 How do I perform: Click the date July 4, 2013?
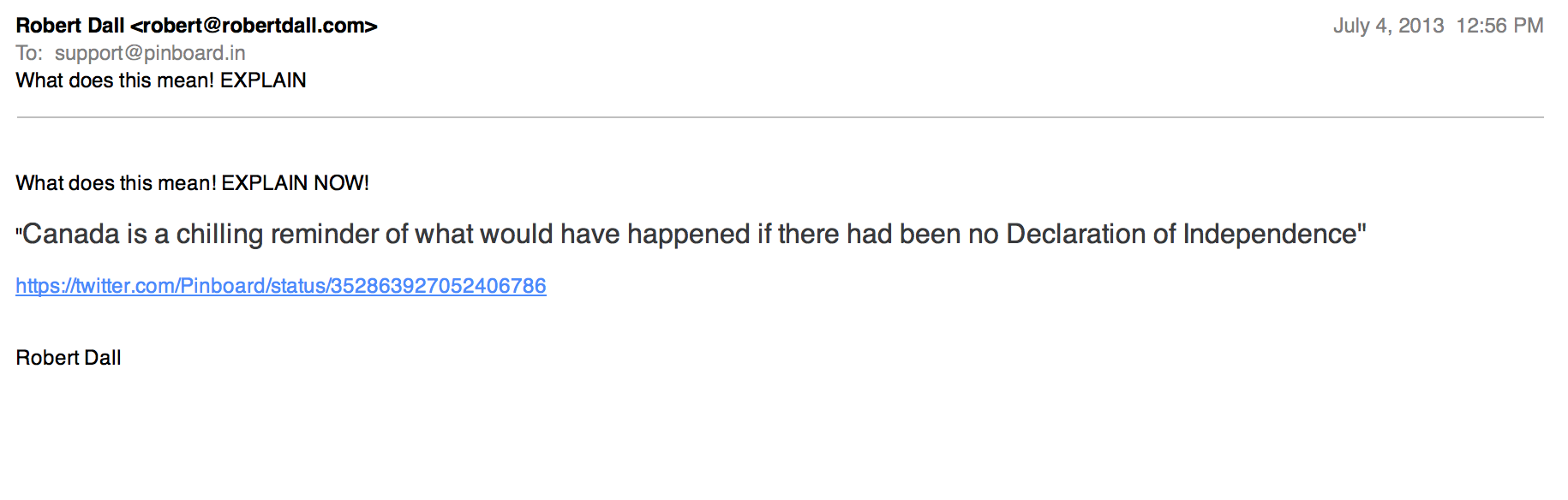pyautogui.click(x=1388, y=26)
